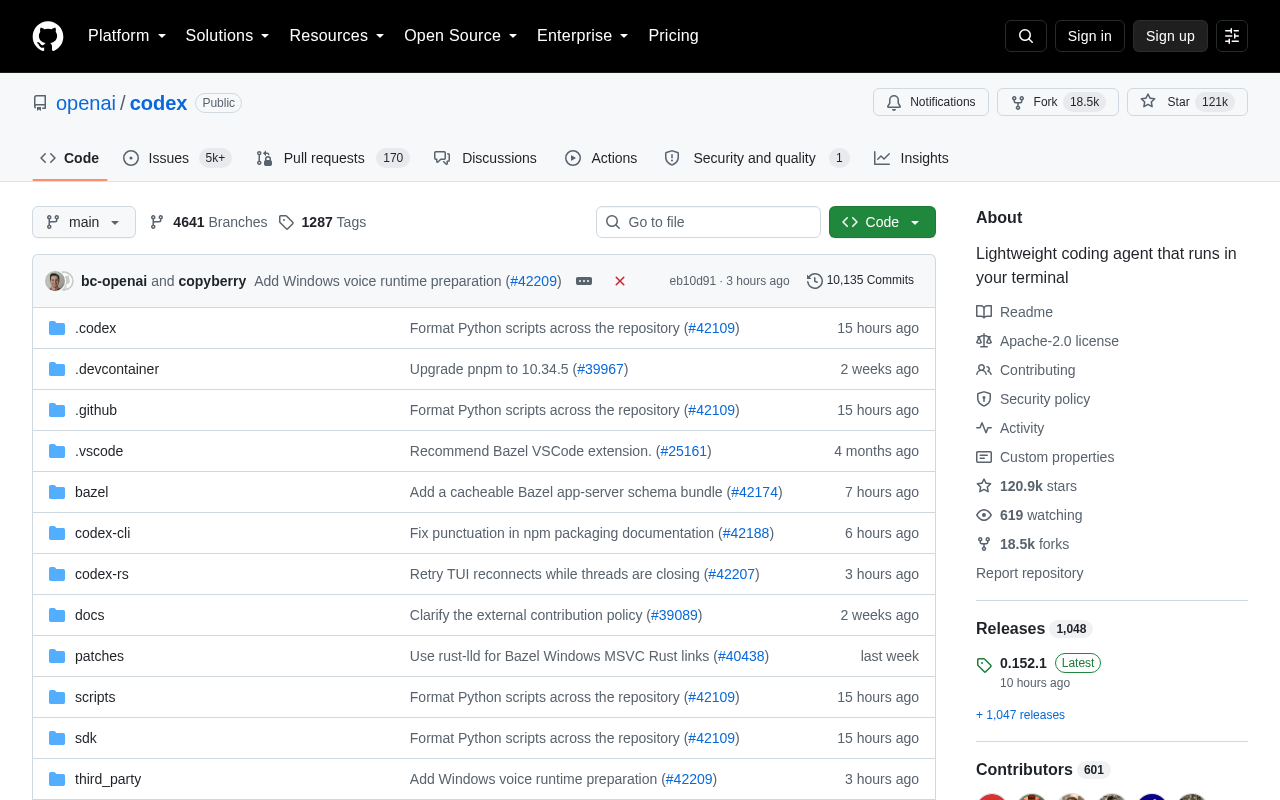
Task: Open the appearance settings icon beside Sign up
Action: 1232,36
